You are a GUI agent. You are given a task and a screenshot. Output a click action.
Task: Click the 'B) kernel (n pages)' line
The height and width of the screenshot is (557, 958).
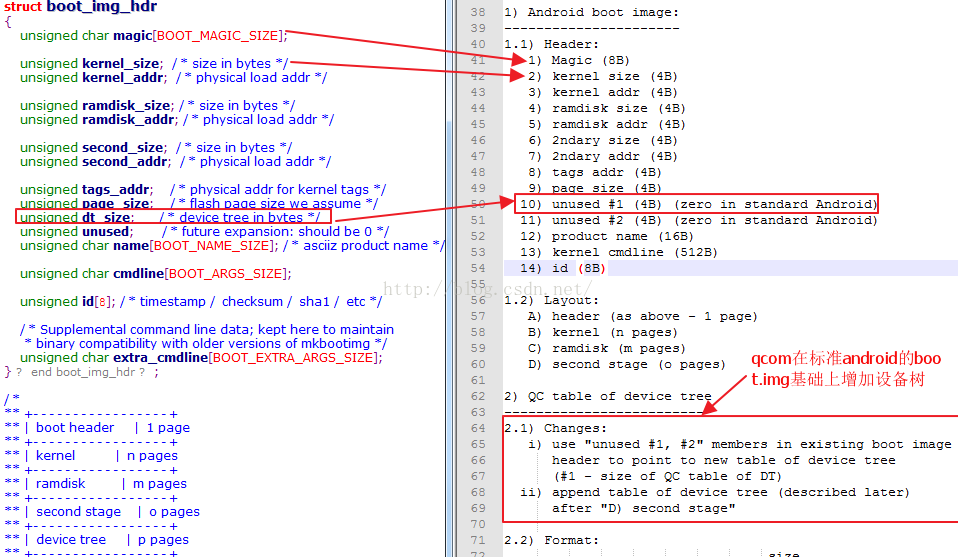click(603, 332)
